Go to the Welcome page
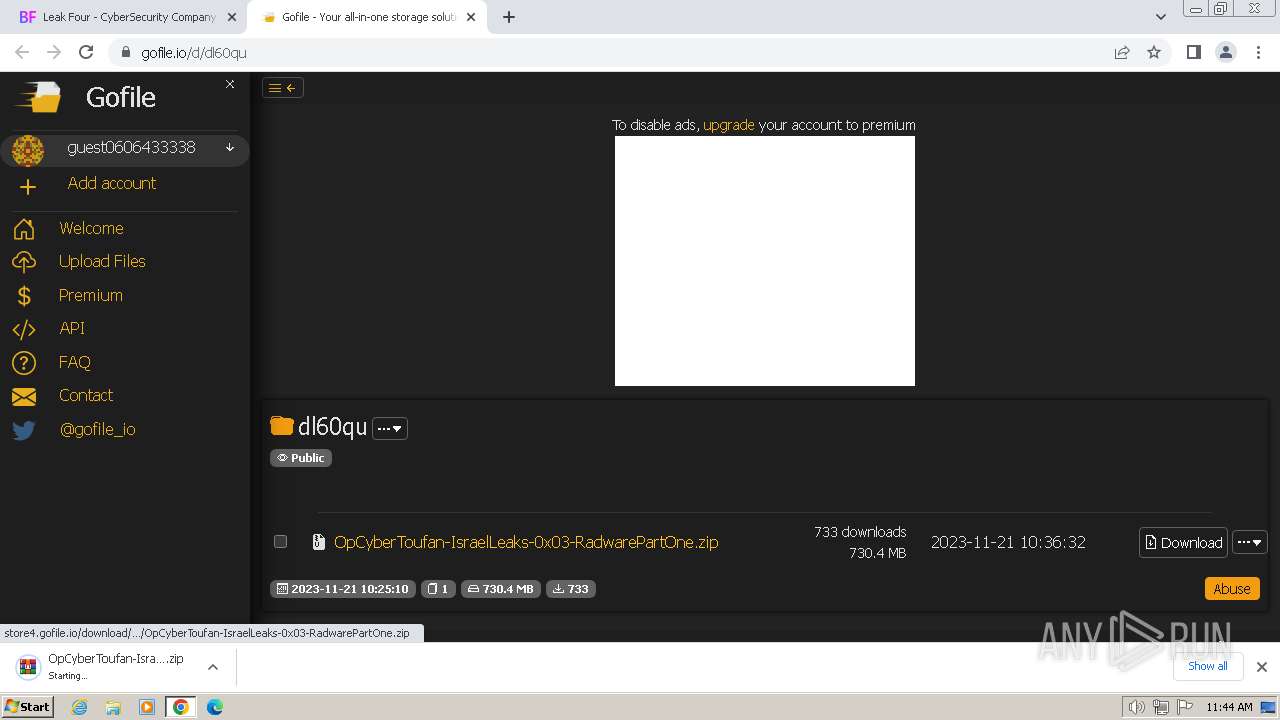Viewport: 1280px width, 720px height. [x=91, y=228]
